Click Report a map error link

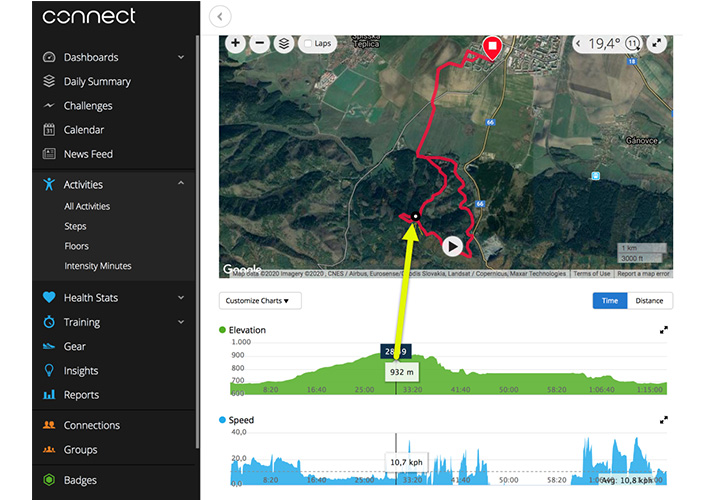(643, 274)
